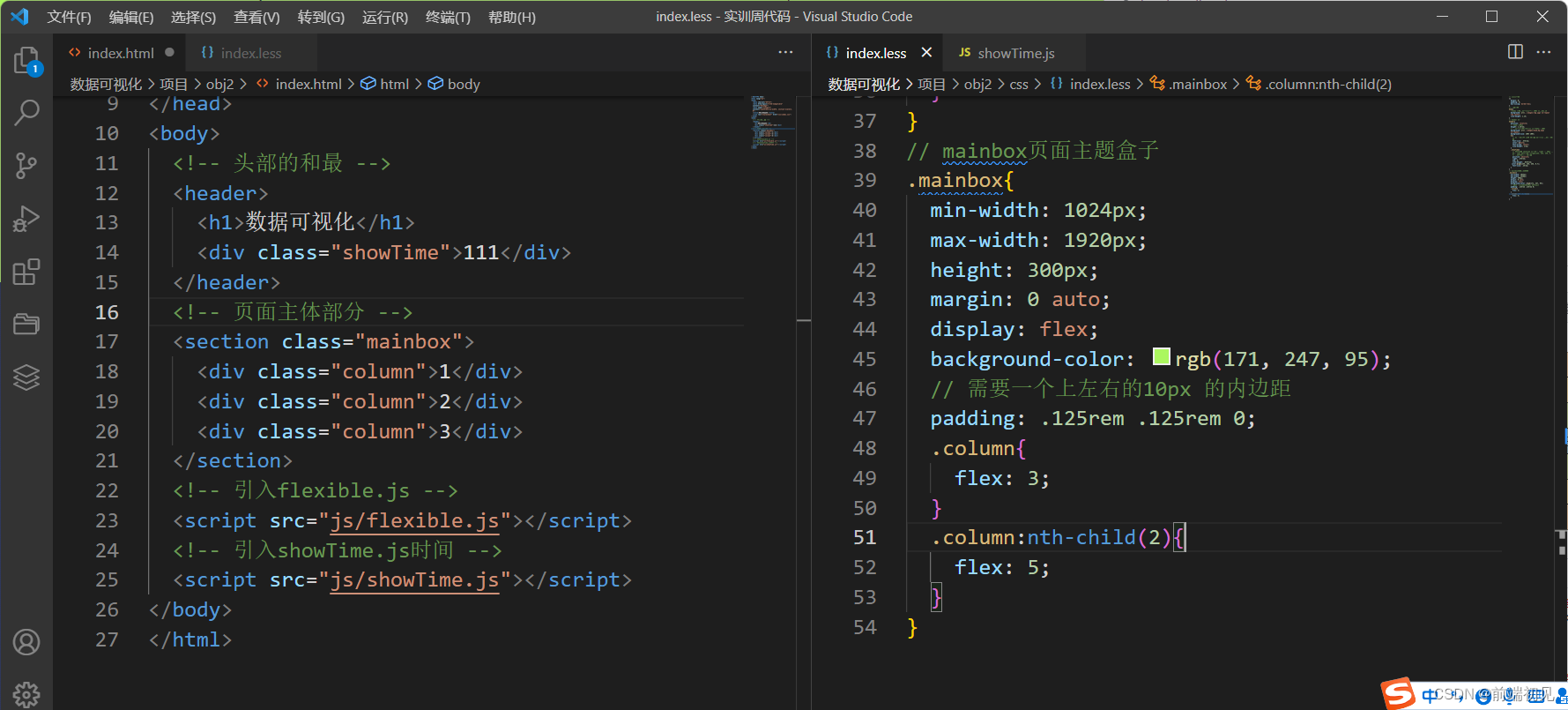
Task: Click the right editor minimap
Action: [x=1530, y=146]
